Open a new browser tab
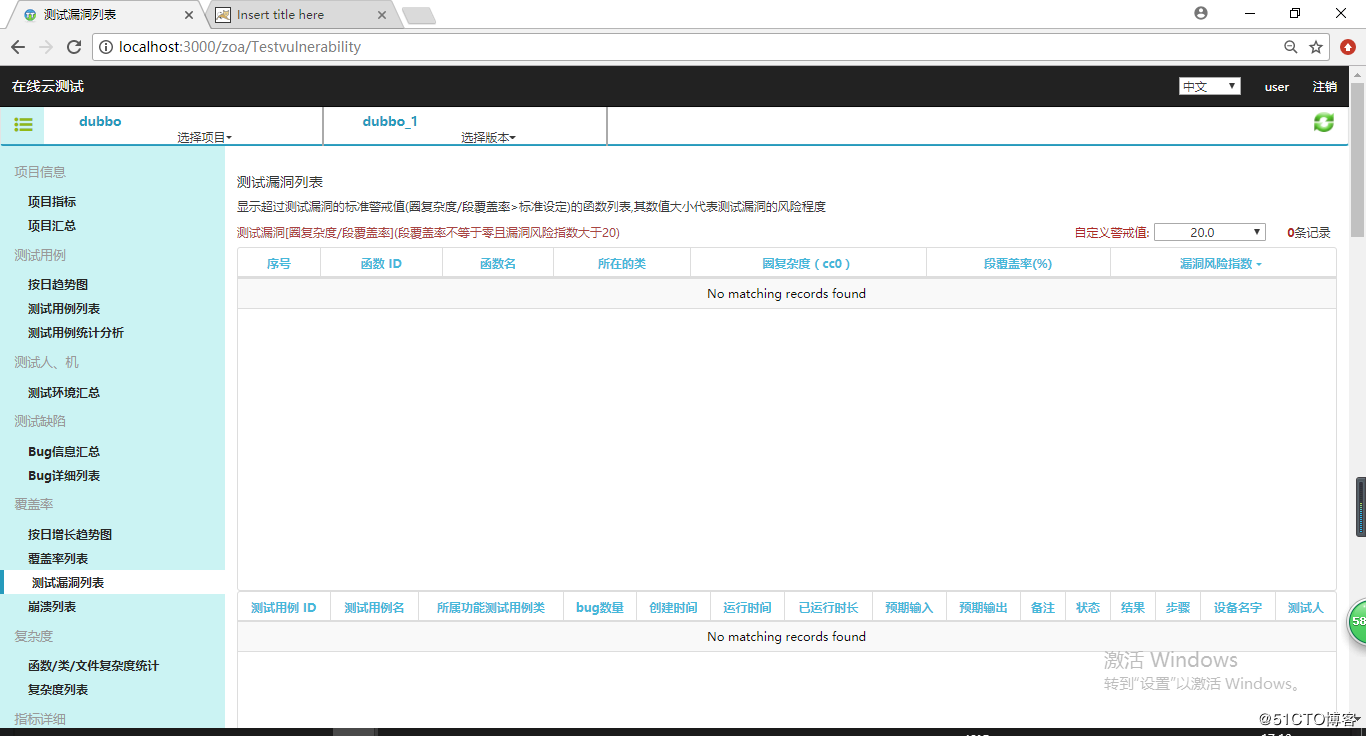 click(x=419, y=15)
